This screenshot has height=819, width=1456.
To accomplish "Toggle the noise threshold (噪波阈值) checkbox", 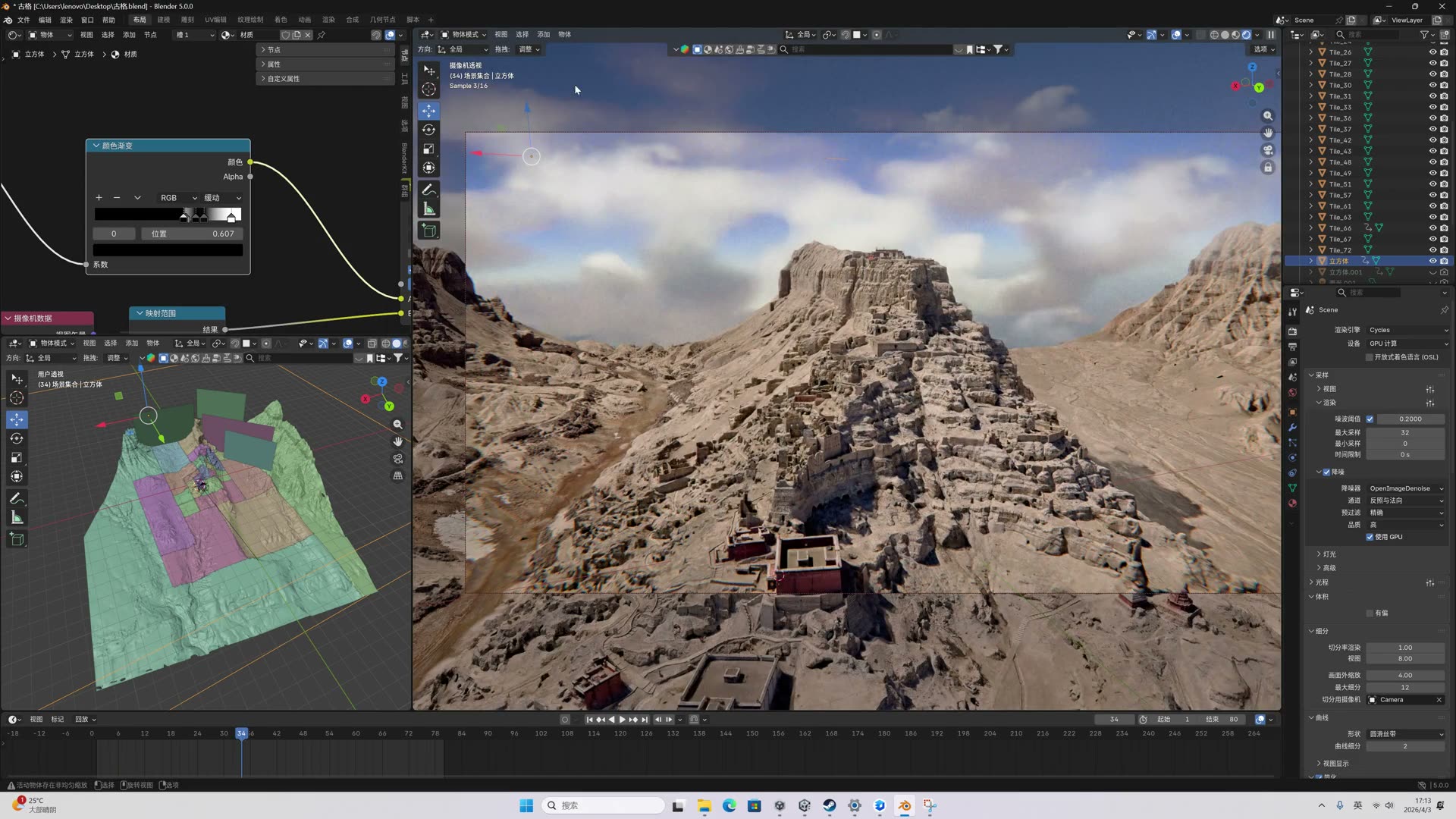I will click(x=1370, y=419).
